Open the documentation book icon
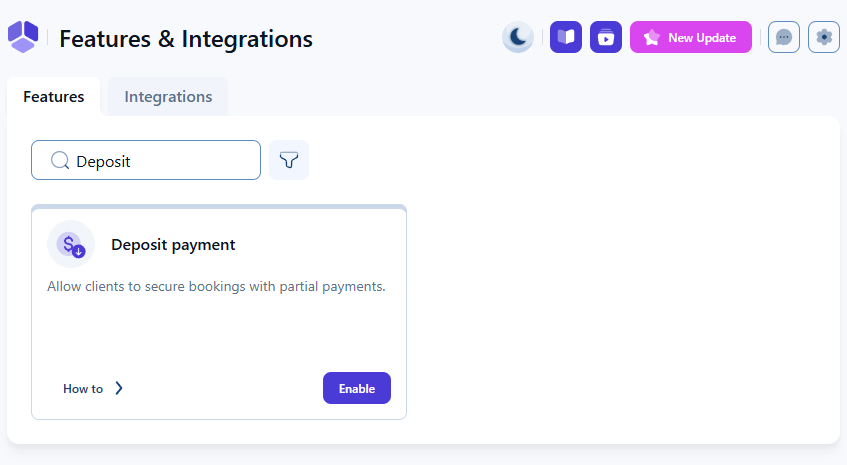The image size is (847, 465). coord(566,38)
